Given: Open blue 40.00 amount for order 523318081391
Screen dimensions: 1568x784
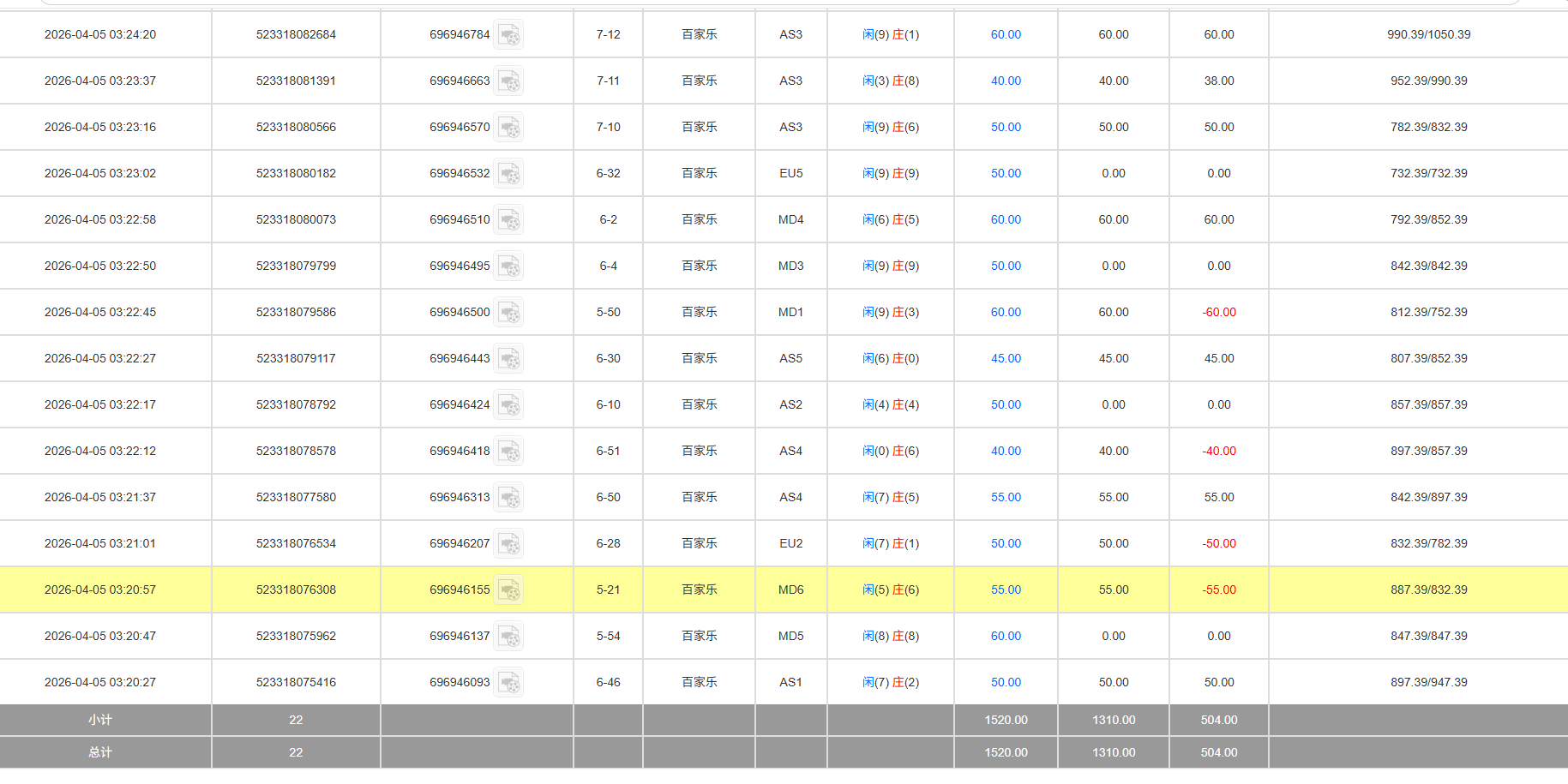Looking at the screenshot, I should (x=1006, y=81).
